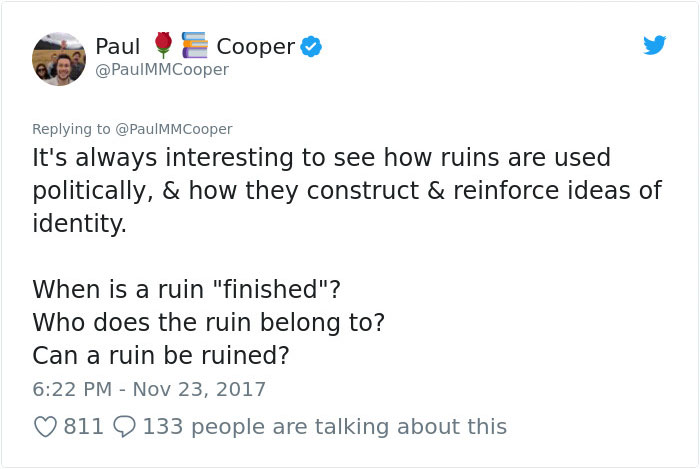Like the tweet with the heart icon

(x=45, y=427)
